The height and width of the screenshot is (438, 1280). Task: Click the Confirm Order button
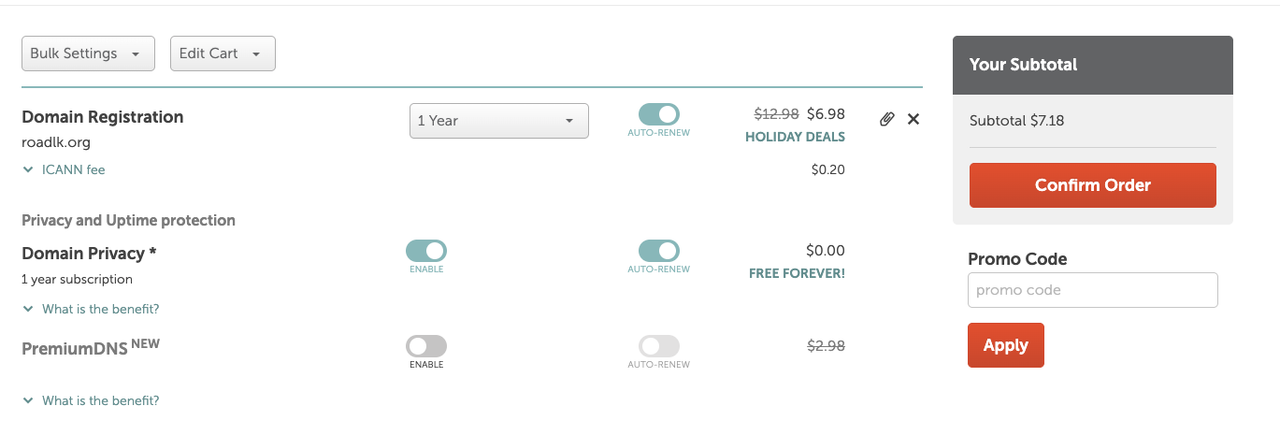(x=1093, y=185)
